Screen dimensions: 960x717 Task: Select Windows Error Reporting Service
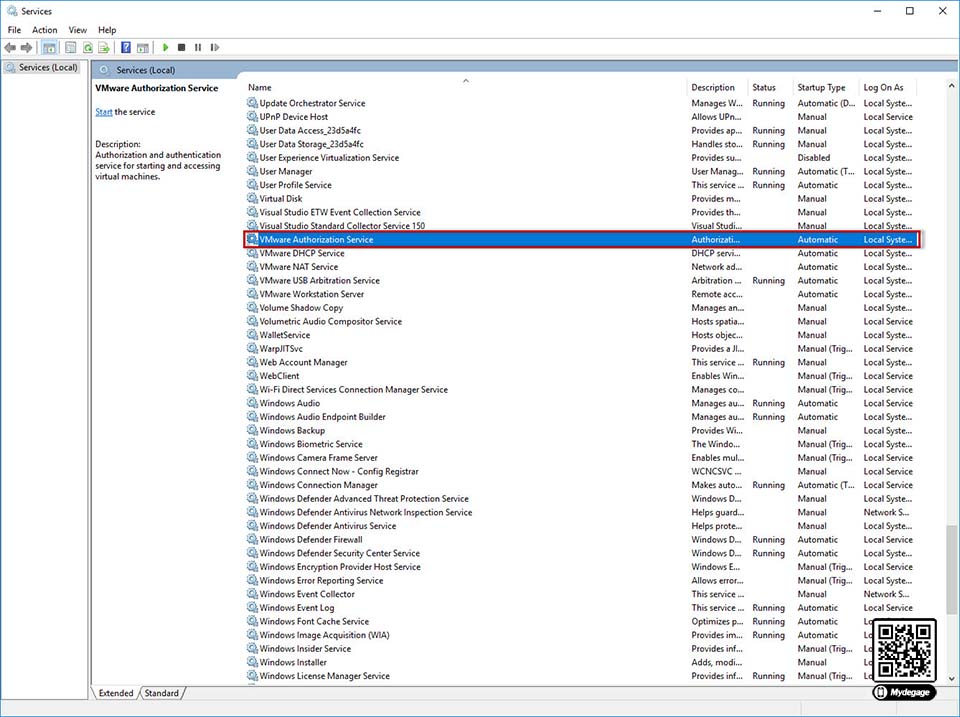(582, 580)
